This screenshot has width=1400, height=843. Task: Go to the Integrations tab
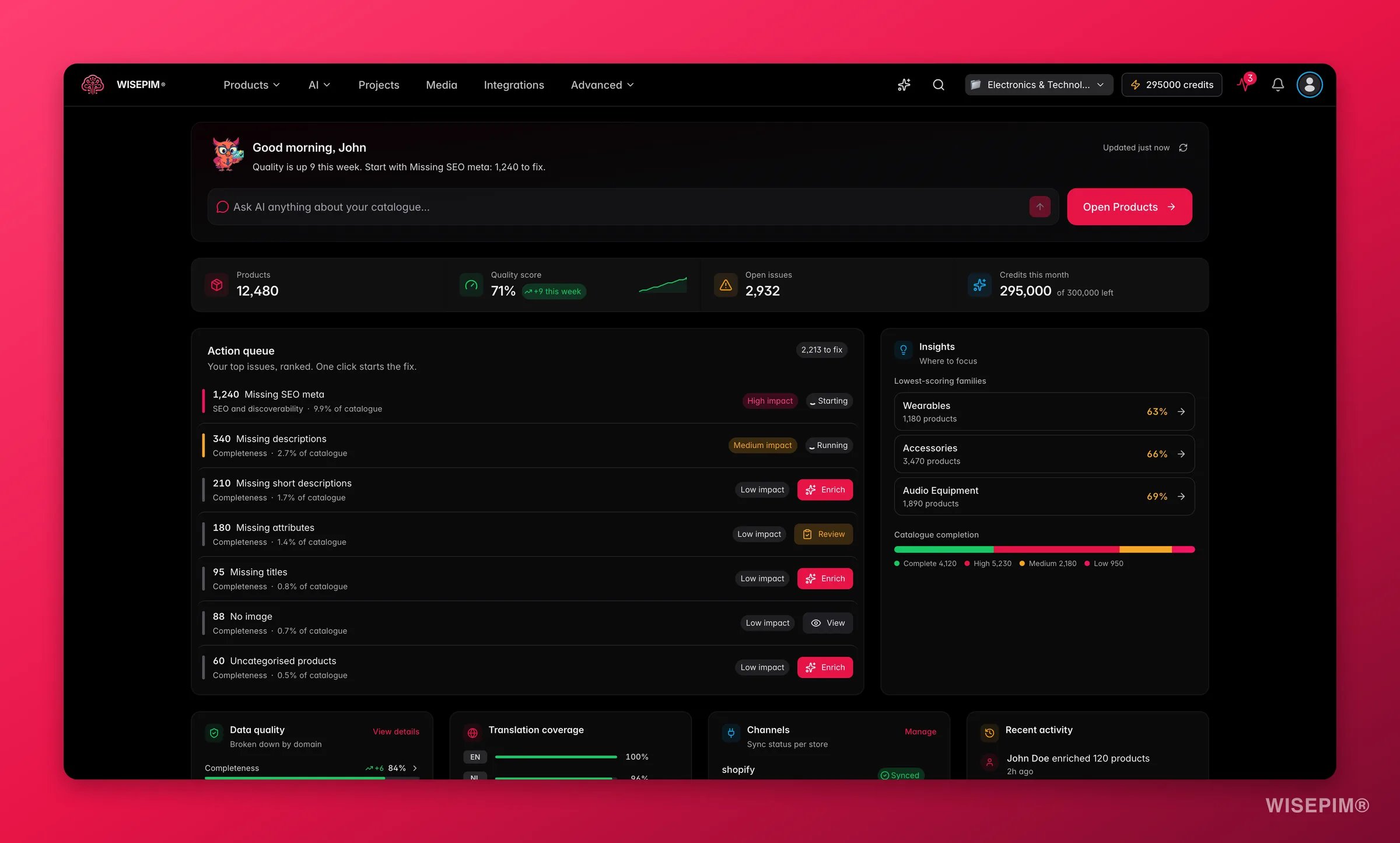[514, 85]
